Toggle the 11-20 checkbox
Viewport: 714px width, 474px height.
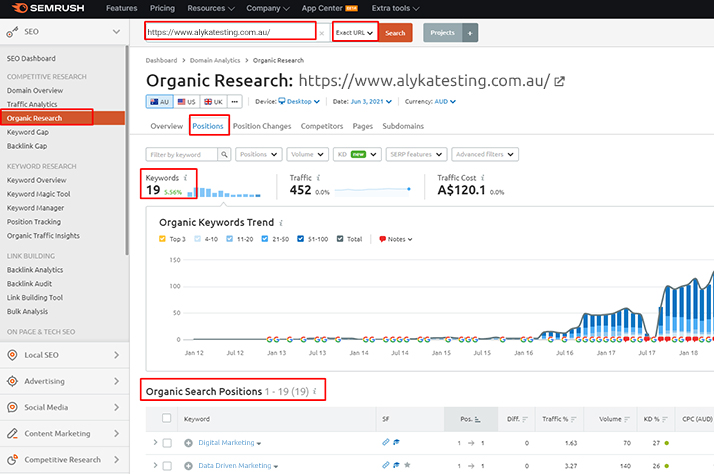230,239
